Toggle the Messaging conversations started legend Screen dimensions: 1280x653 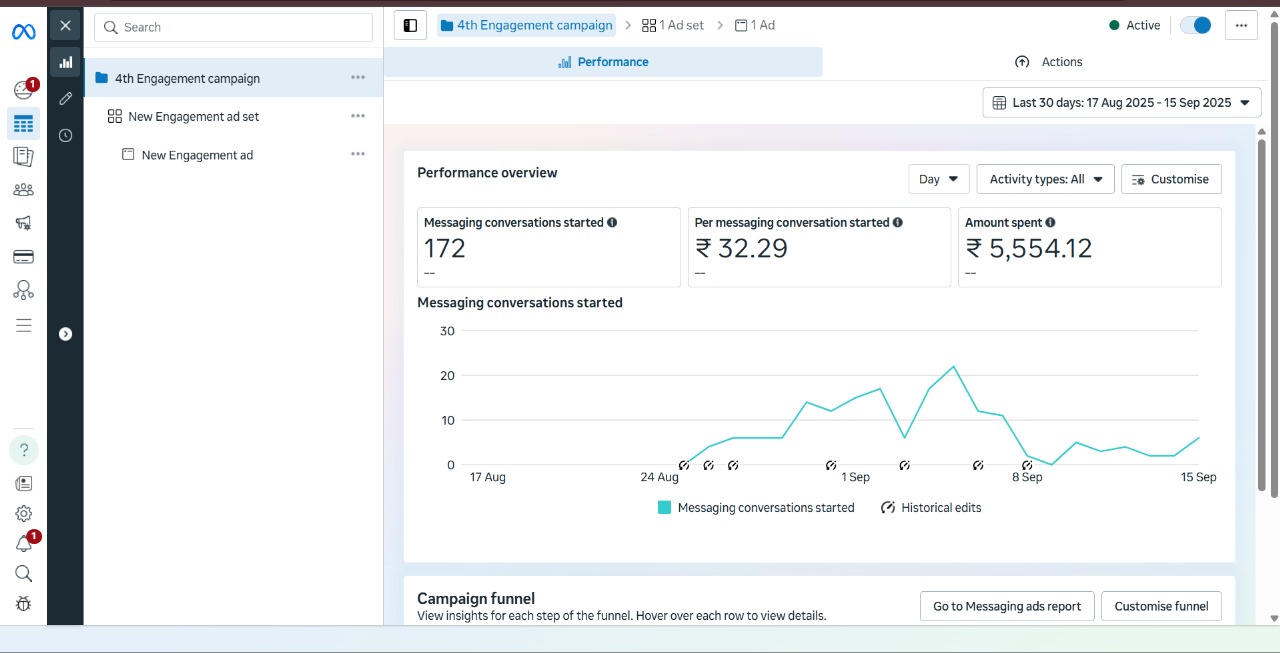756,508
